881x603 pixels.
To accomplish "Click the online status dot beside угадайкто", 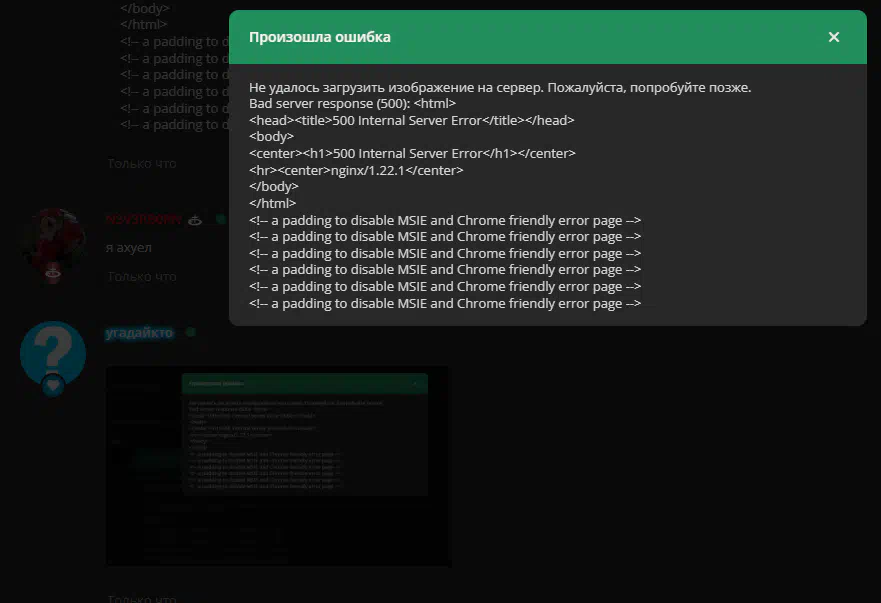I will pos(191,332).
